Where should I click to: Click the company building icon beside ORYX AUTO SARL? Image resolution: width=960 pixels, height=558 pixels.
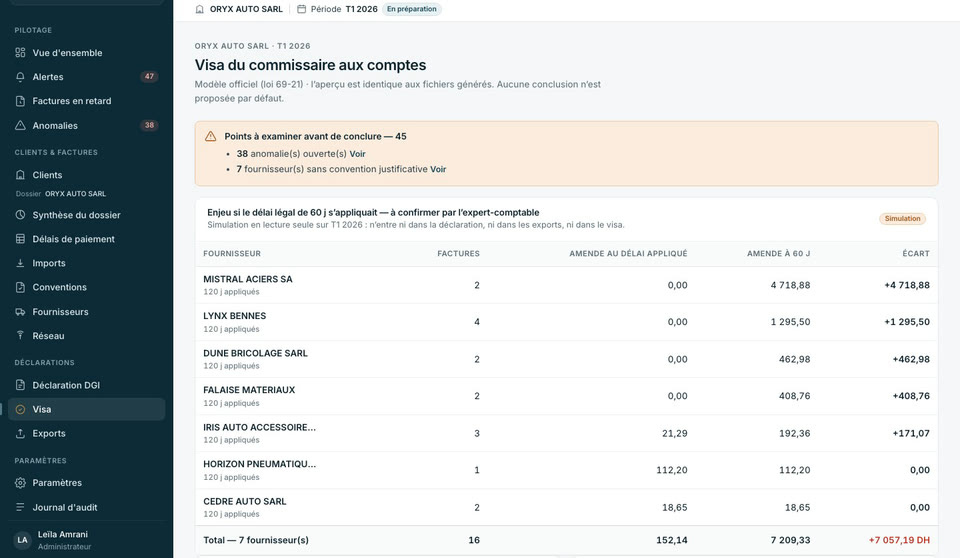[x=200, y=9]
